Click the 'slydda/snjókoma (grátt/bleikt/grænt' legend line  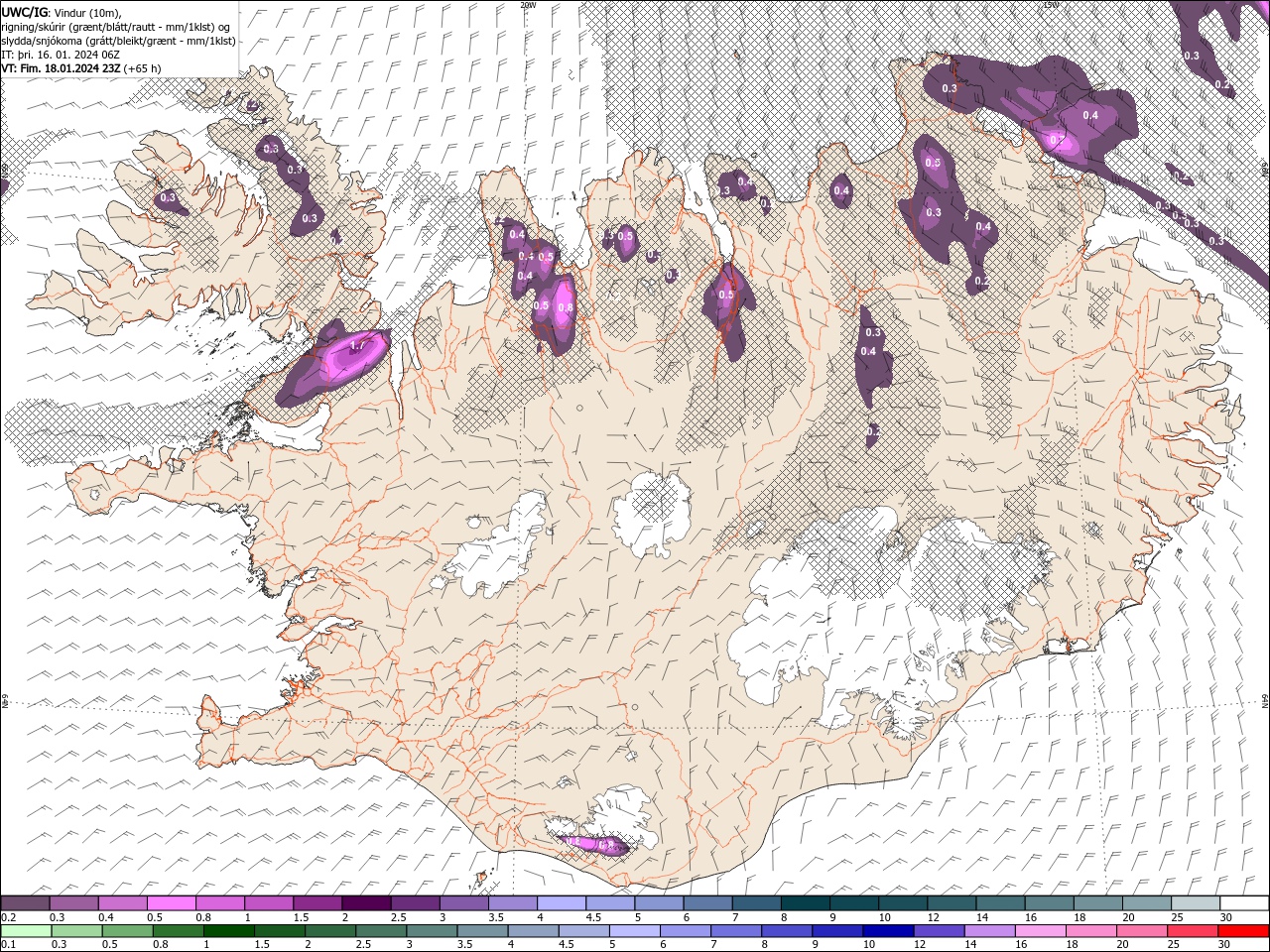(x=118, y=41)
